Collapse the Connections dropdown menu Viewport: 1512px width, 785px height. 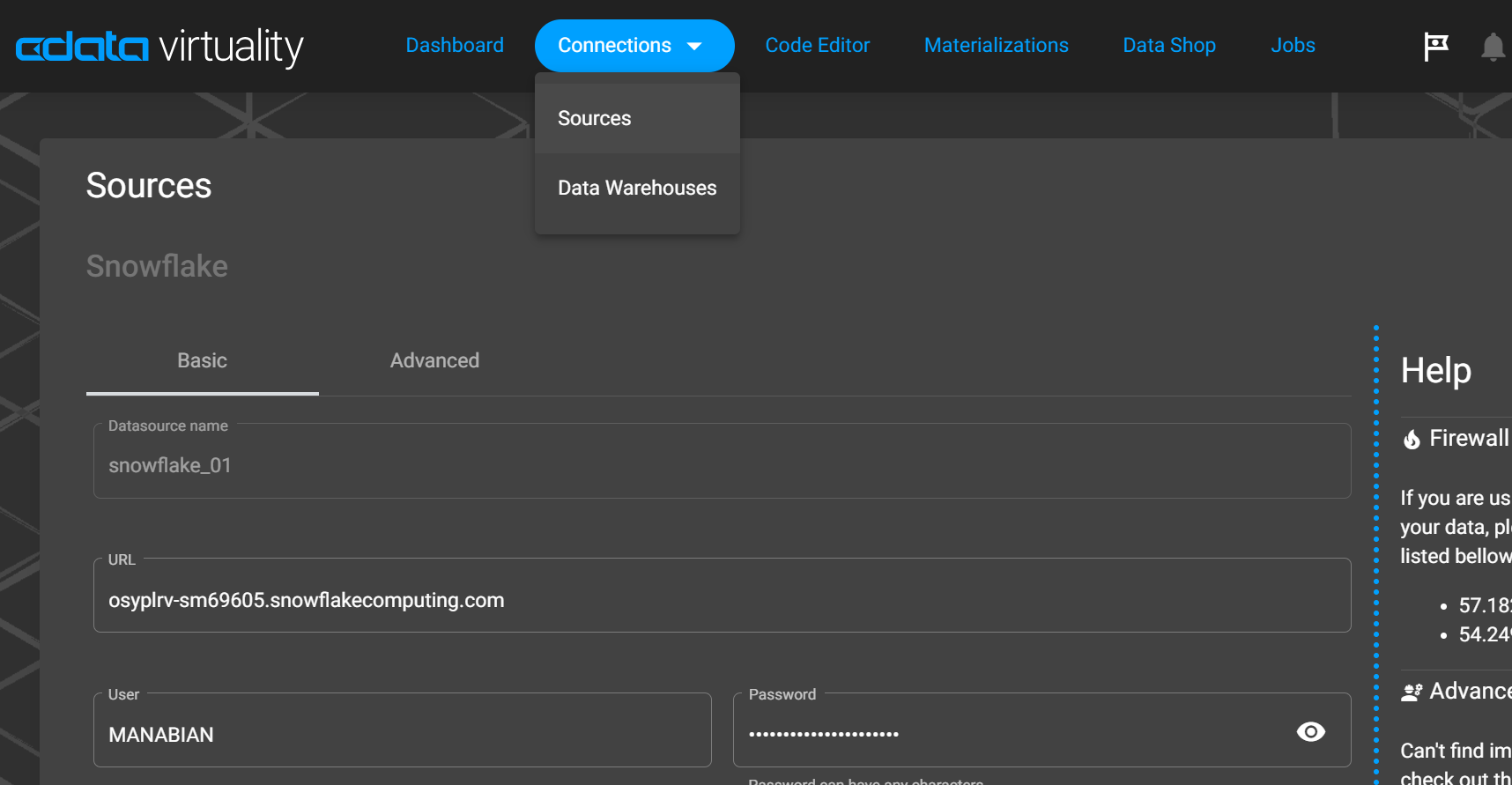634,46
